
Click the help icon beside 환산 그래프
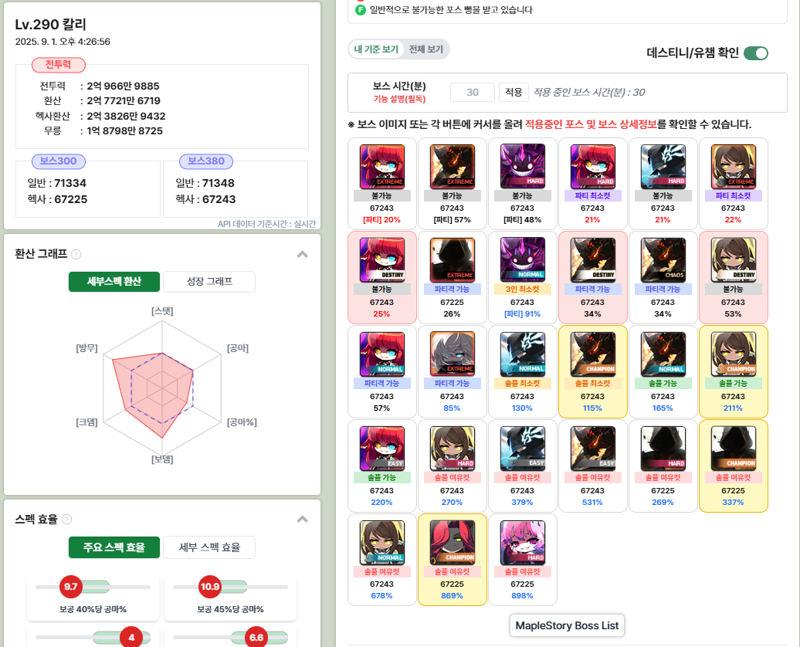[x=76, y=254]
